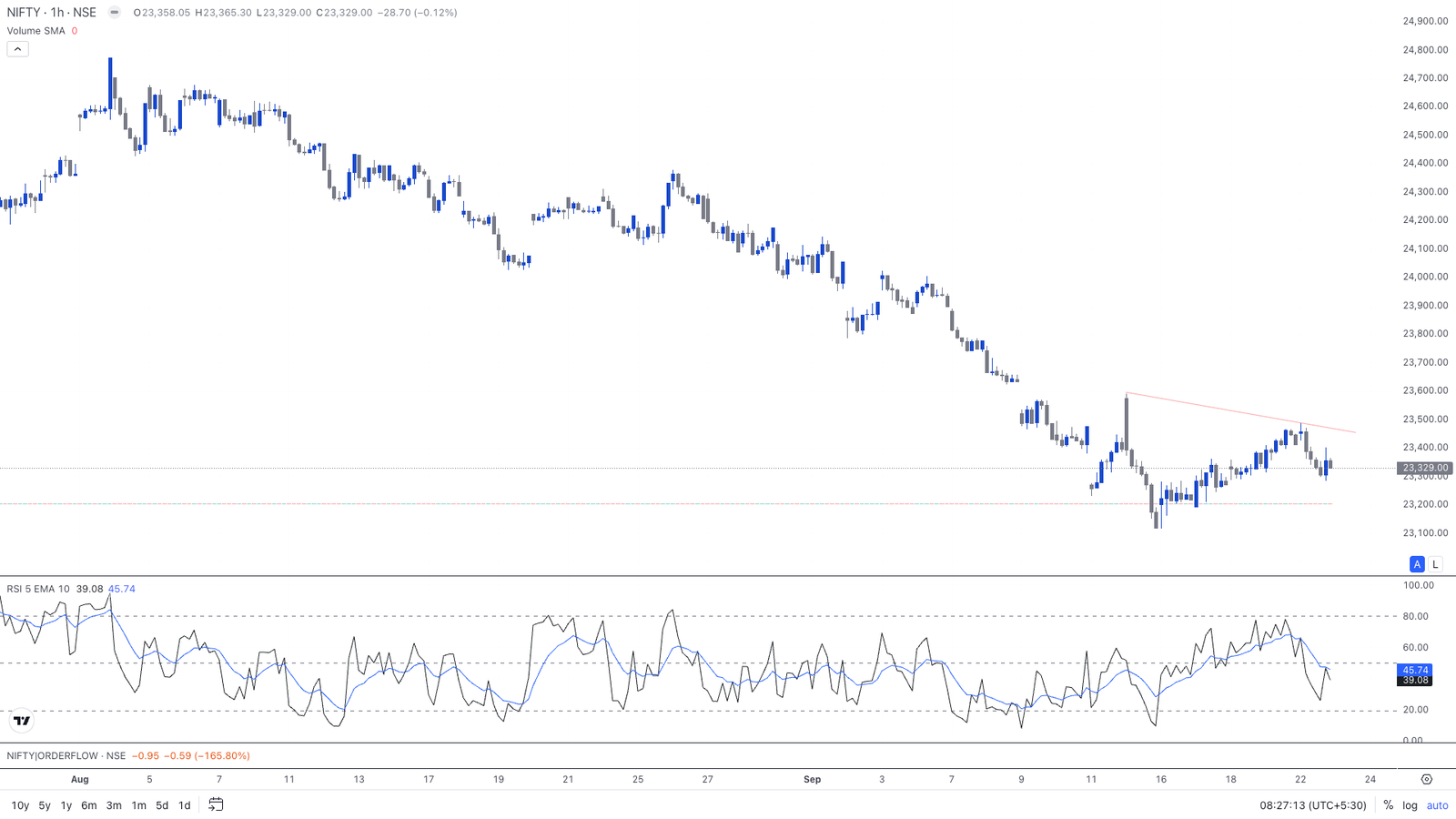The height and width of the screenshot is (819, 1456).
Task: Select the 1y date range
Action: 66,805
